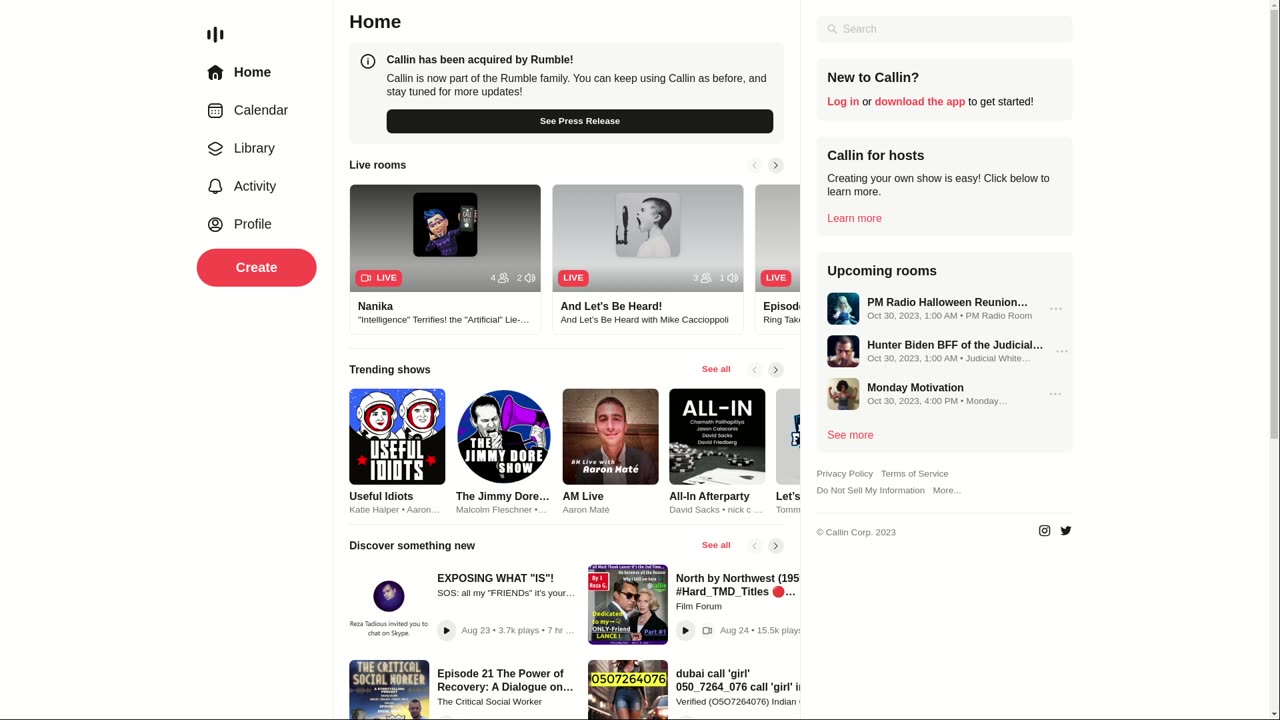Go to the Calendar page
The image size is (1280, 720).
click(x=247, y=110)
